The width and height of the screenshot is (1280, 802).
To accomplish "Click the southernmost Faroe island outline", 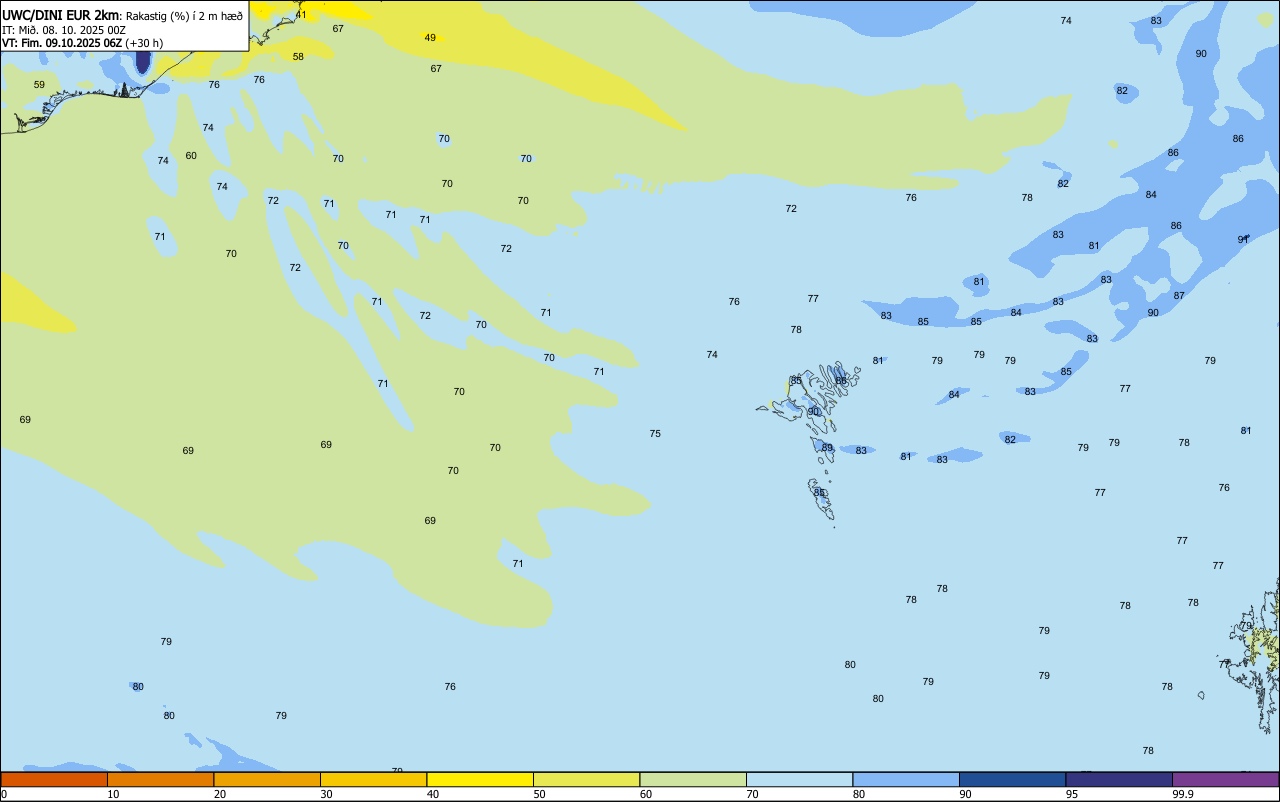I will pos(822,500).
